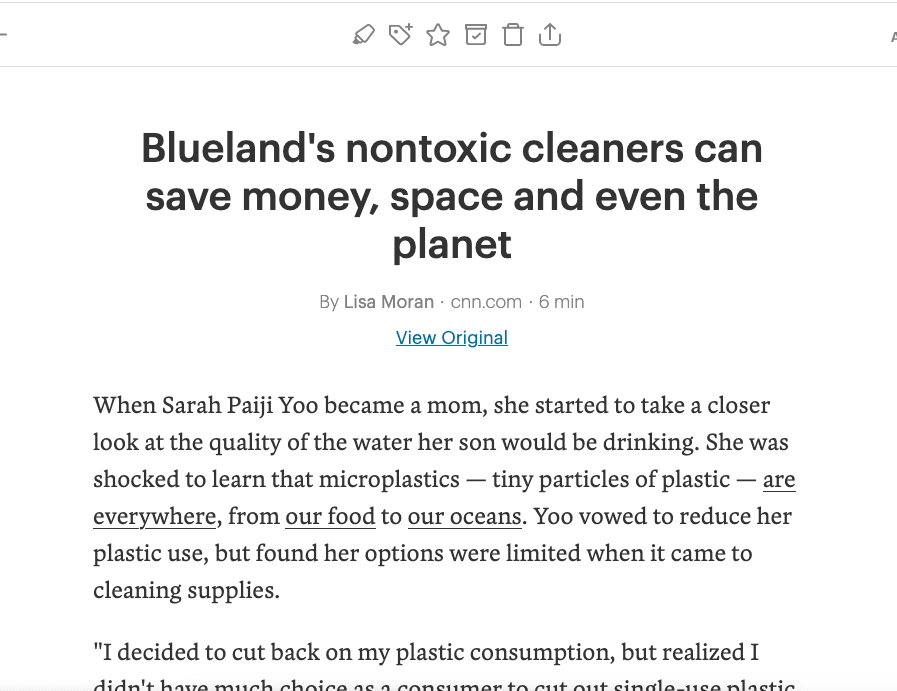Open the text display settings at the right edge

click(x=893, y=37)
